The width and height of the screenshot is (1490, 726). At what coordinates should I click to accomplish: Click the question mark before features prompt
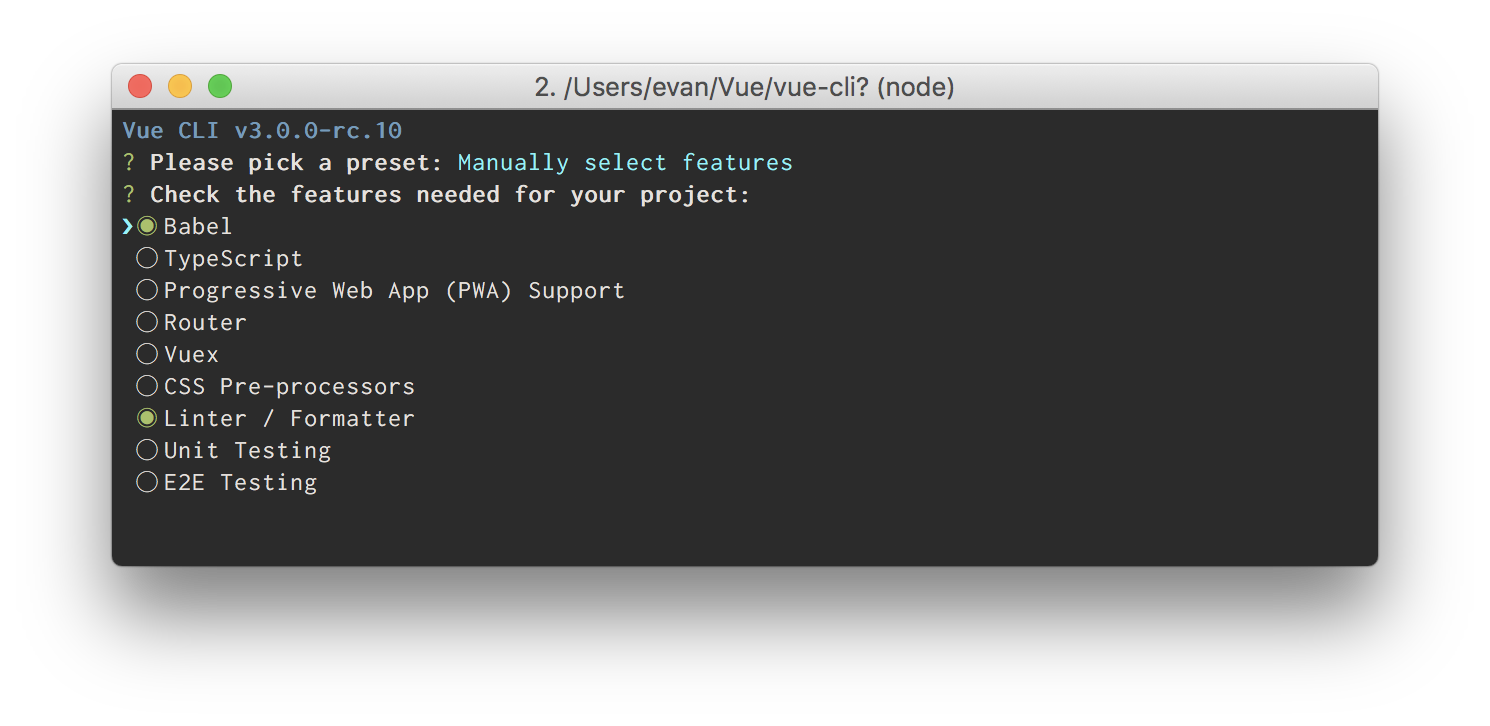click(x=129, y=194)
